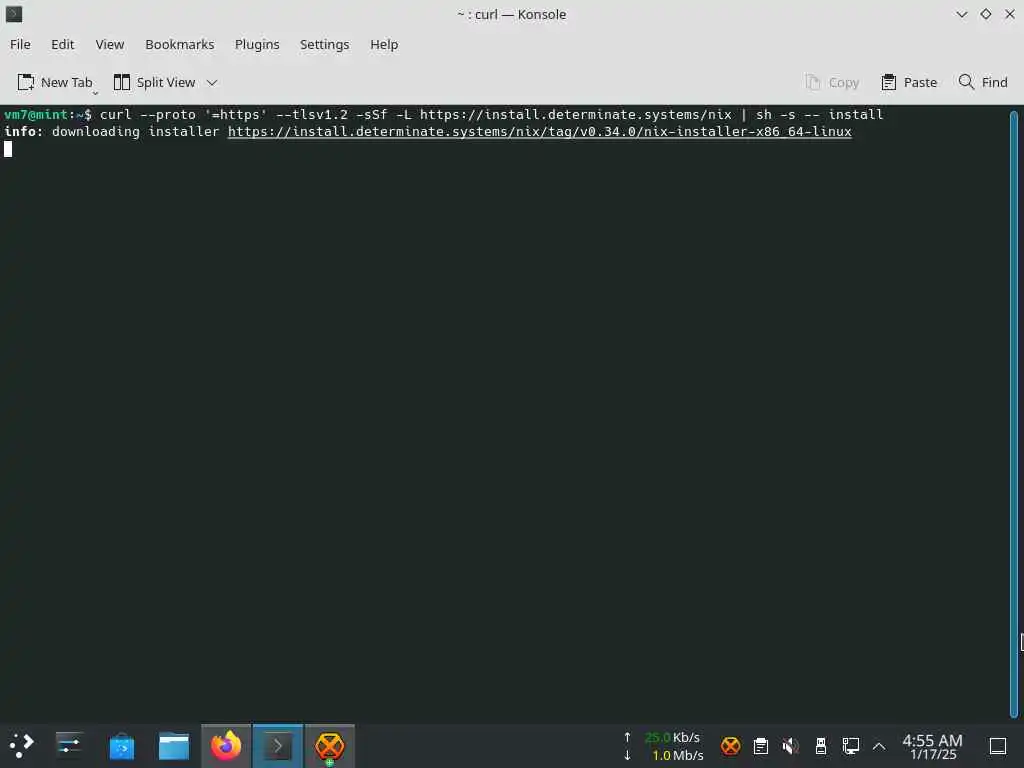1024x768 pixels.
Task: Open the View menu
Action: point(110,44)
